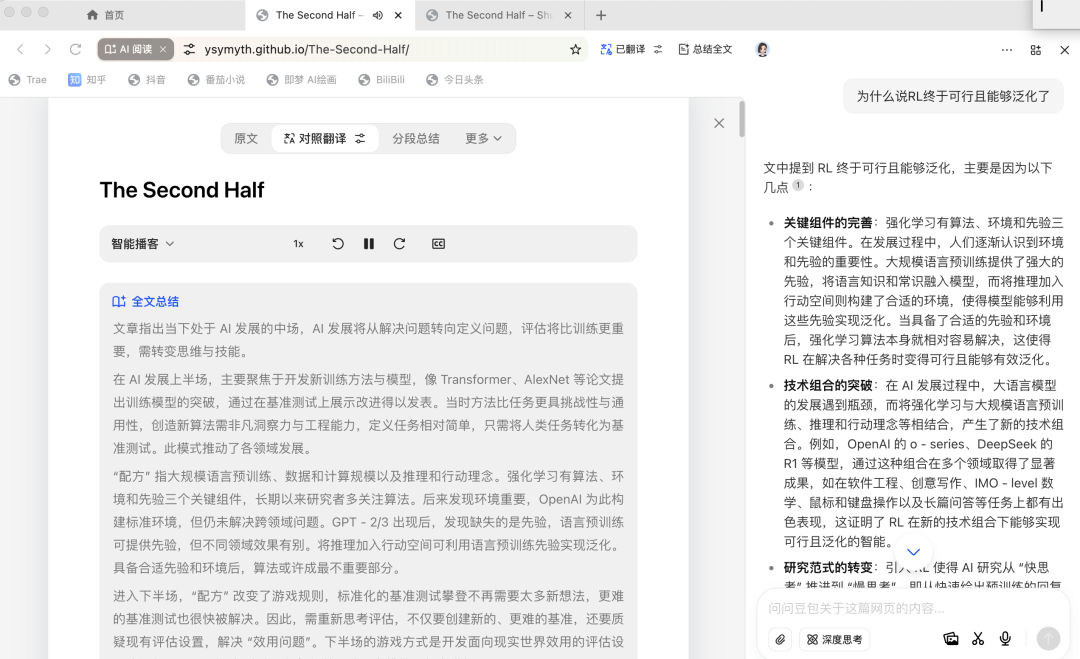This screenshot has width=1080, height=659.
Task: Click the user question bubble 为什么说RL终于可行
Action: tap(953, 96)
